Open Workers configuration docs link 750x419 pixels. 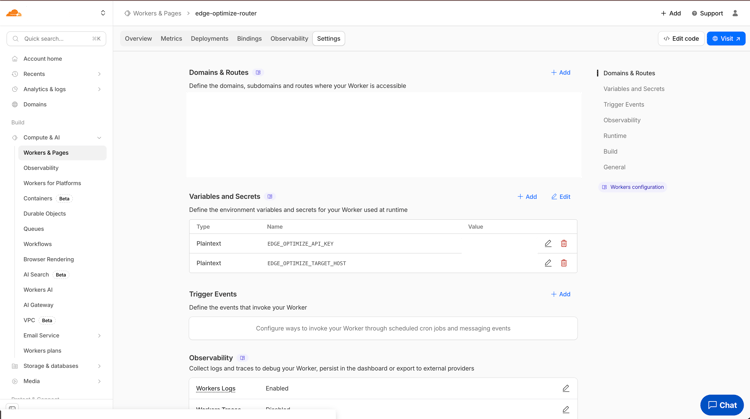pyautogui.click(x=632, y=187)
